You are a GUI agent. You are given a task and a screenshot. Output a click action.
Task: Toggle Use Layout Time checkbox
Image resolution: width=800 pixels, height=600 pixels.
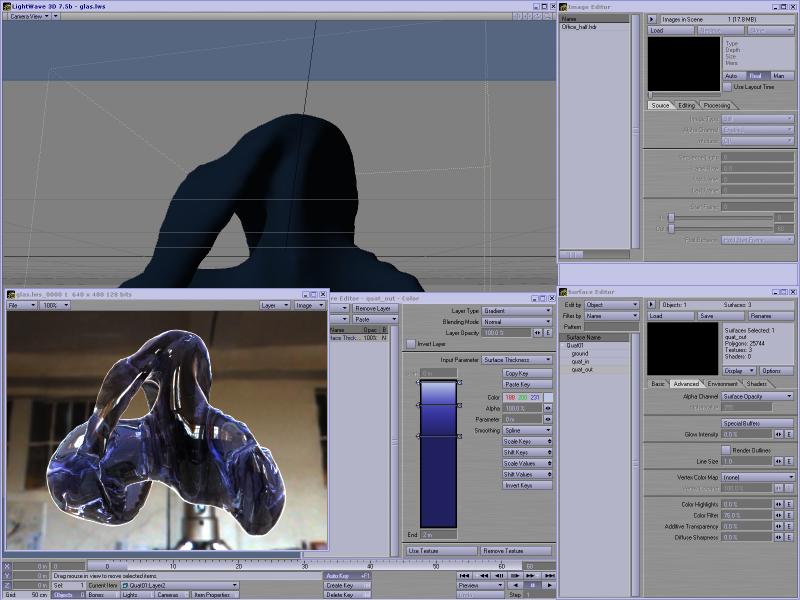point(727,87)
